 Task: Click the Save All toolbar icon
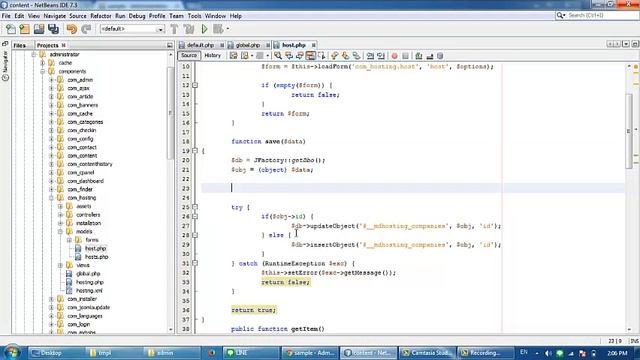[53, 29]
